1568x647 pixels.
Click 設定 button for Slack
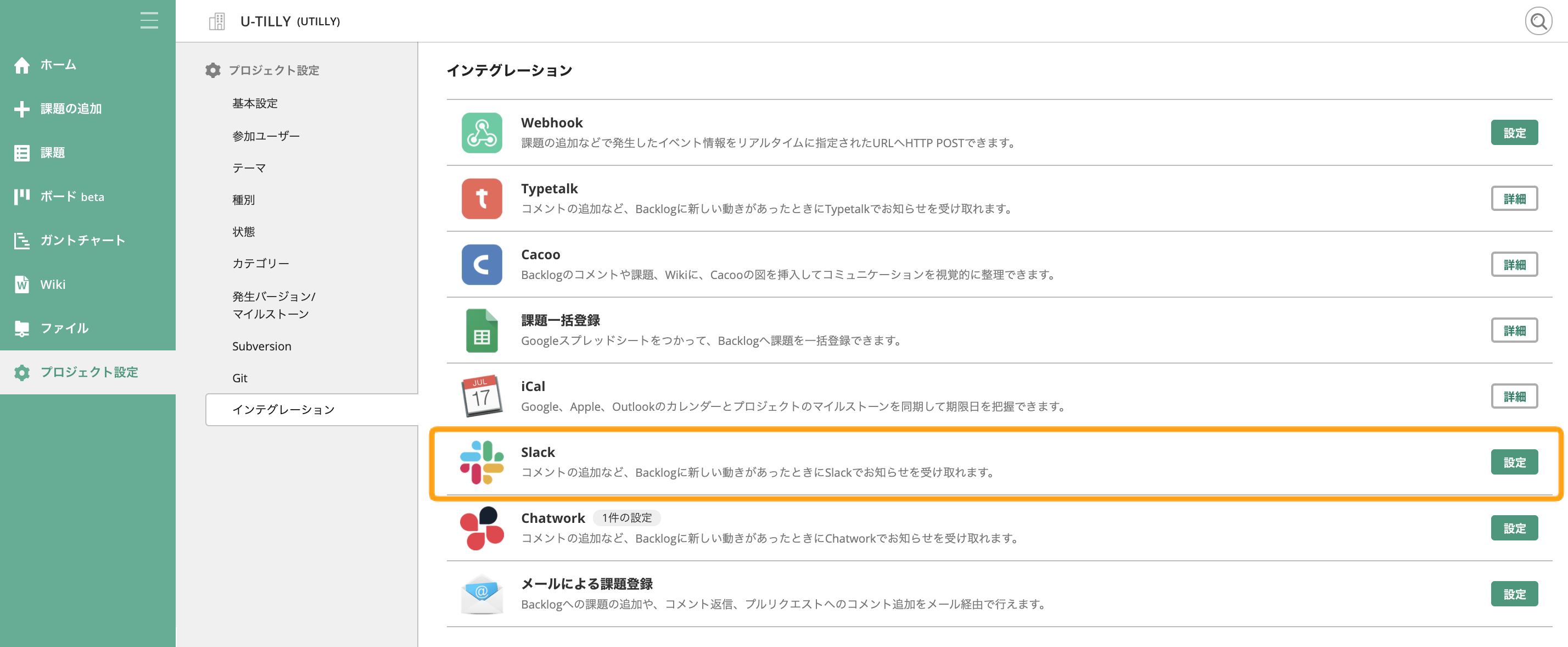(x=1514, y=462)
